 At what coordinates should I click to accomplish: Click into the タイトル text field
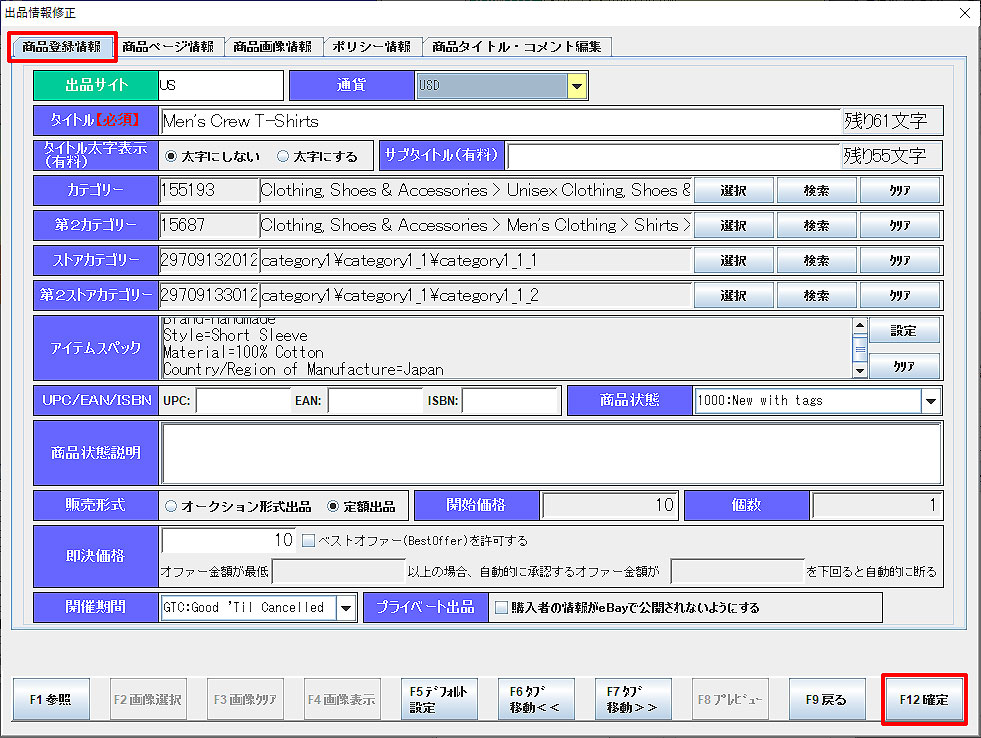pos(500,121)
